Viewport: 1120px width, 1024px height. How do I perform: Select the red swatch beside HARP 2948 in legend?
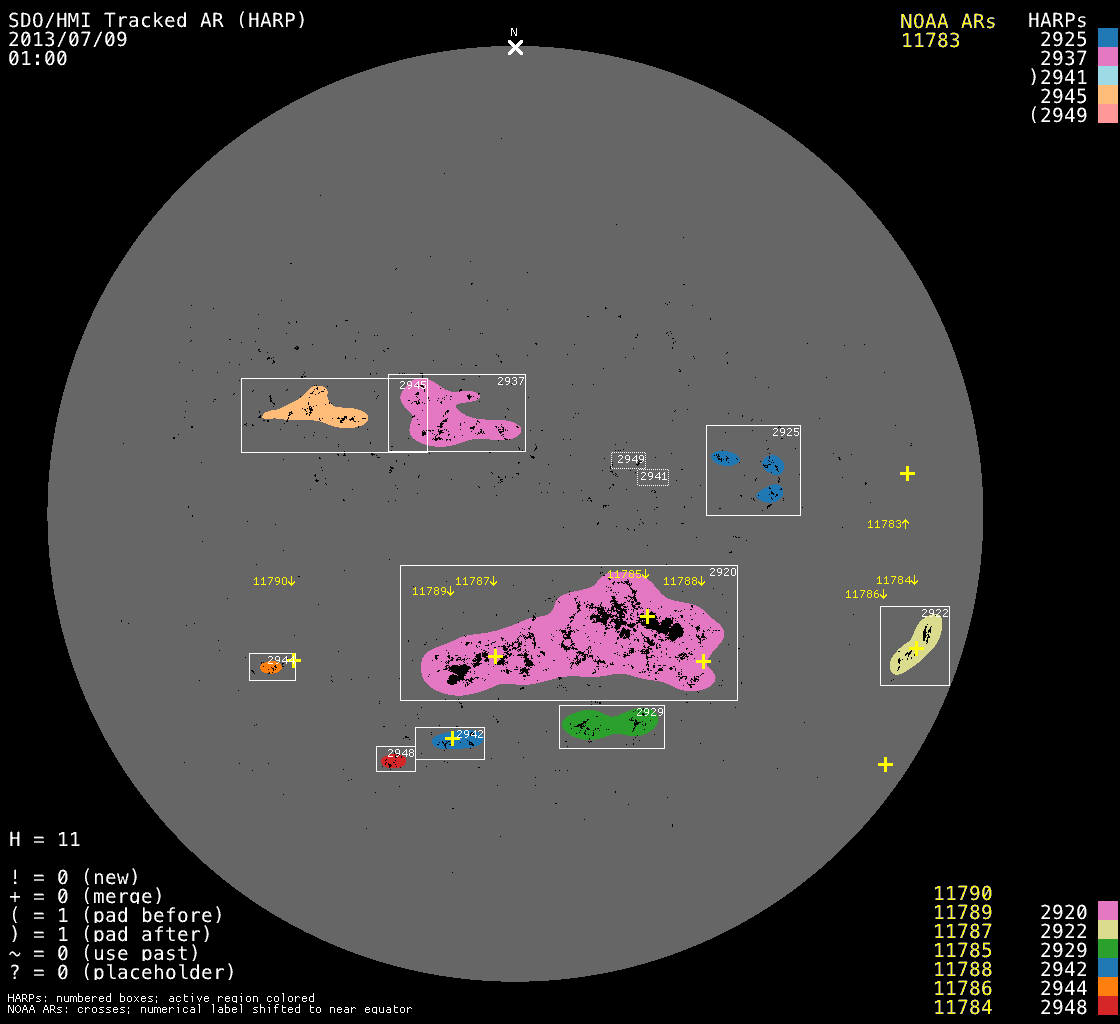point(1107,1006)
